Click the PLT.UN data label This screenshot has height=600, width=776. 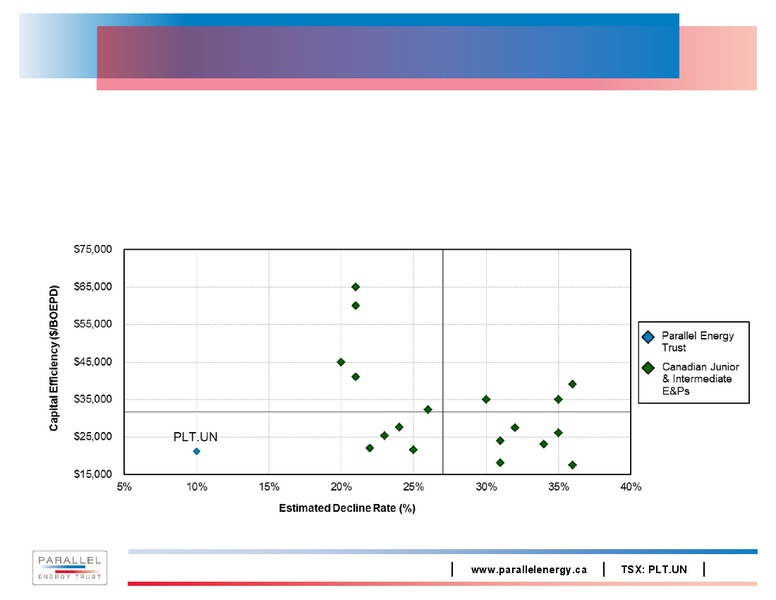click(195, 437)
